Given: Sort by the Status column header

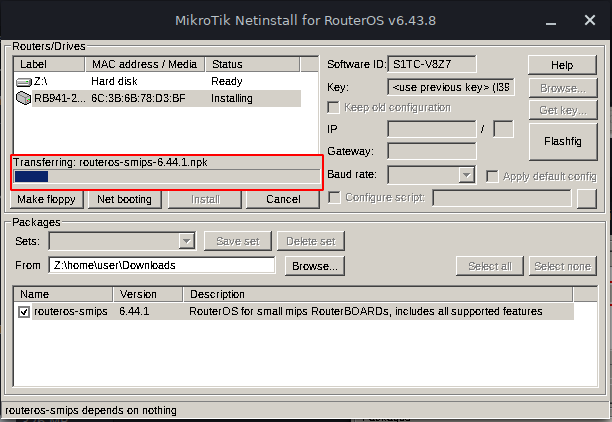Looking at the screenshot, I should tap(252, 64).
